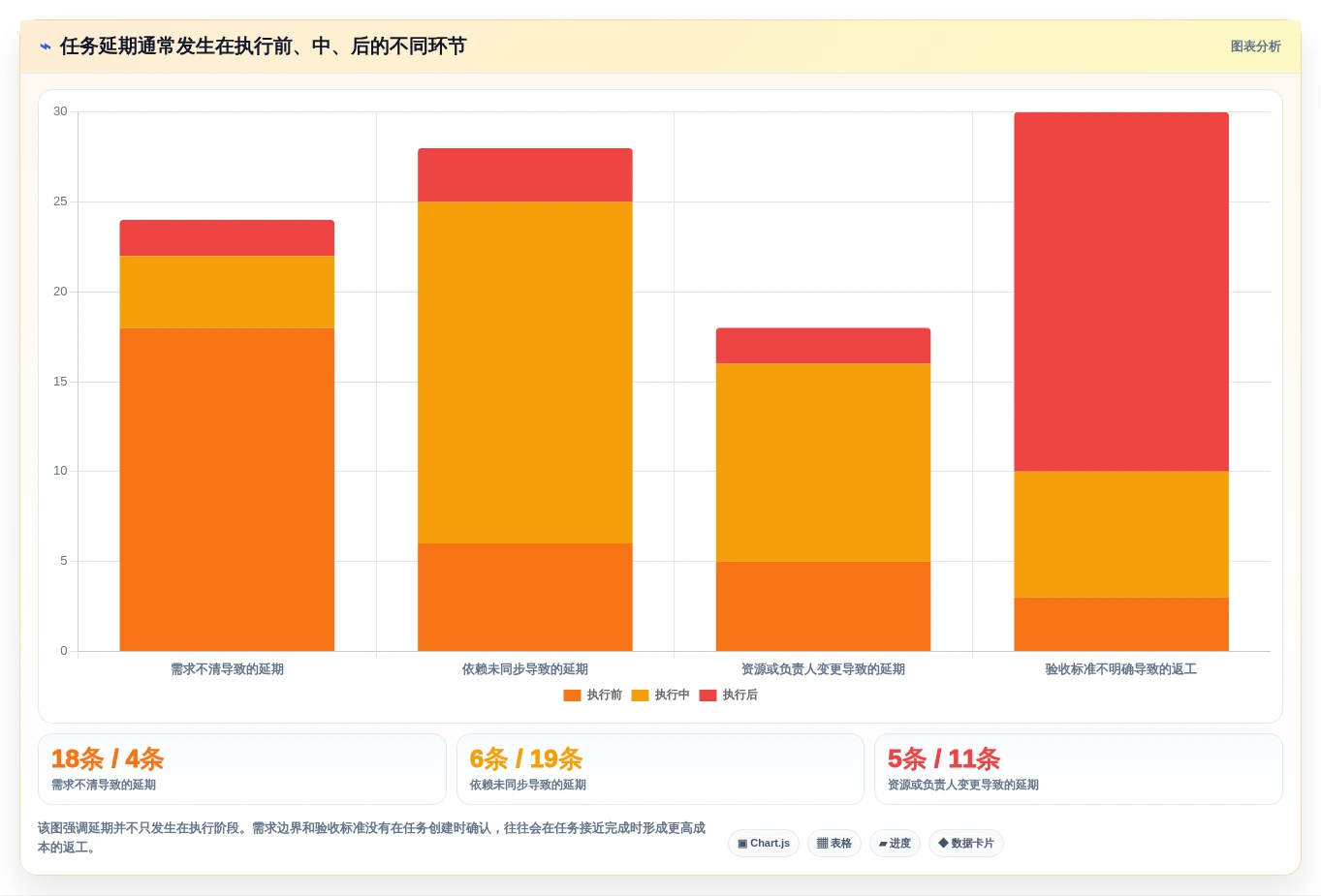
Task: Select the Chart.js tag chip
Action: click(764, 843)
